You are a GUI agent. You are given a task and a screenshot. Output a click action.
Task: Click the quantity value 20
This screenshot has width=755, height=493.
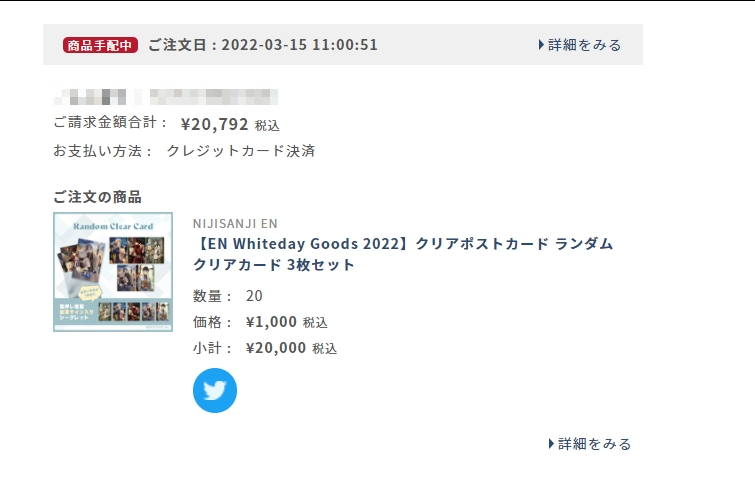click(x=254, y=296)
